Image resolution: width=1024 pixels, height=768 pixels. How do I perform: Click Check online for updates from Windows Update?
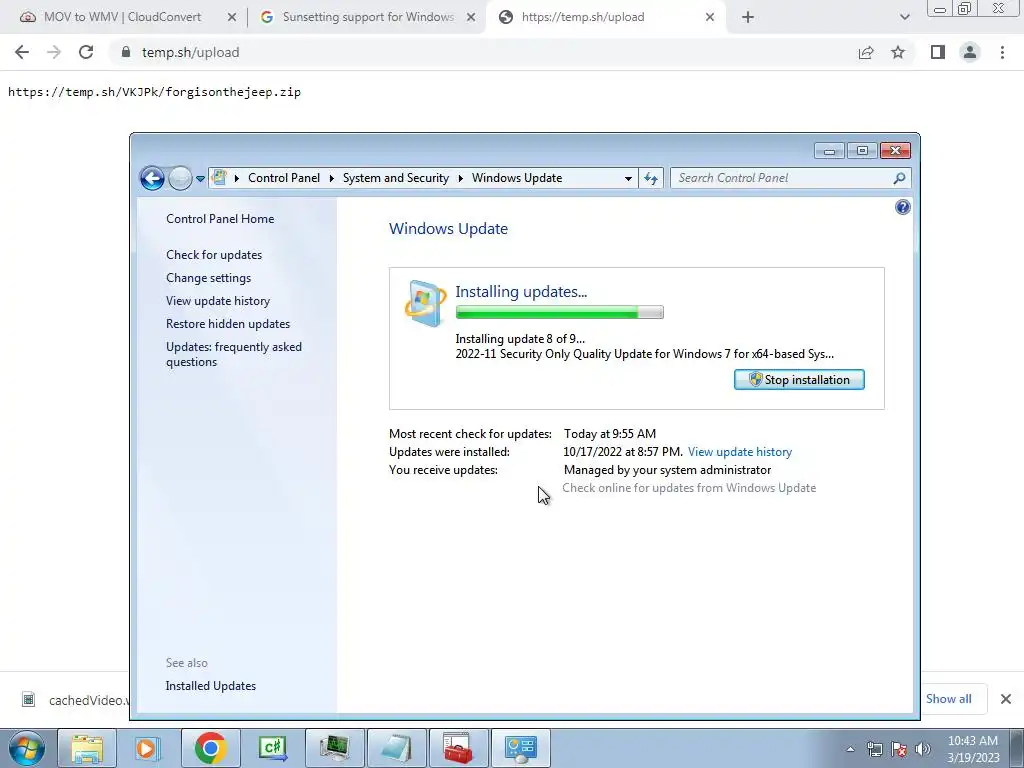[689, 488]
